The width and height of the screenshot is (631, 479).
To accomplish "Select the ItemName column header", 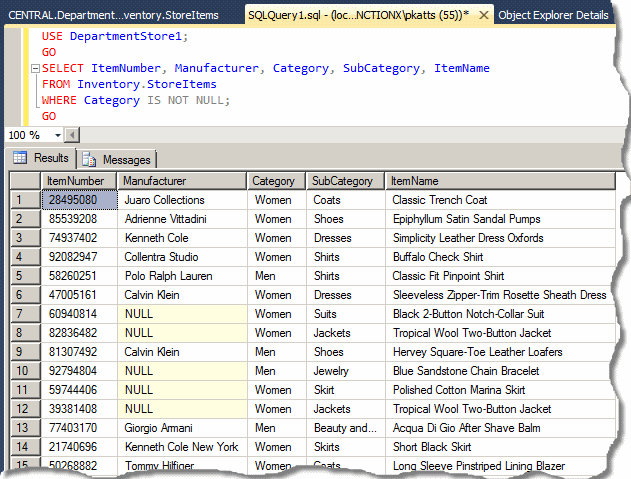I will pos(500,181).
